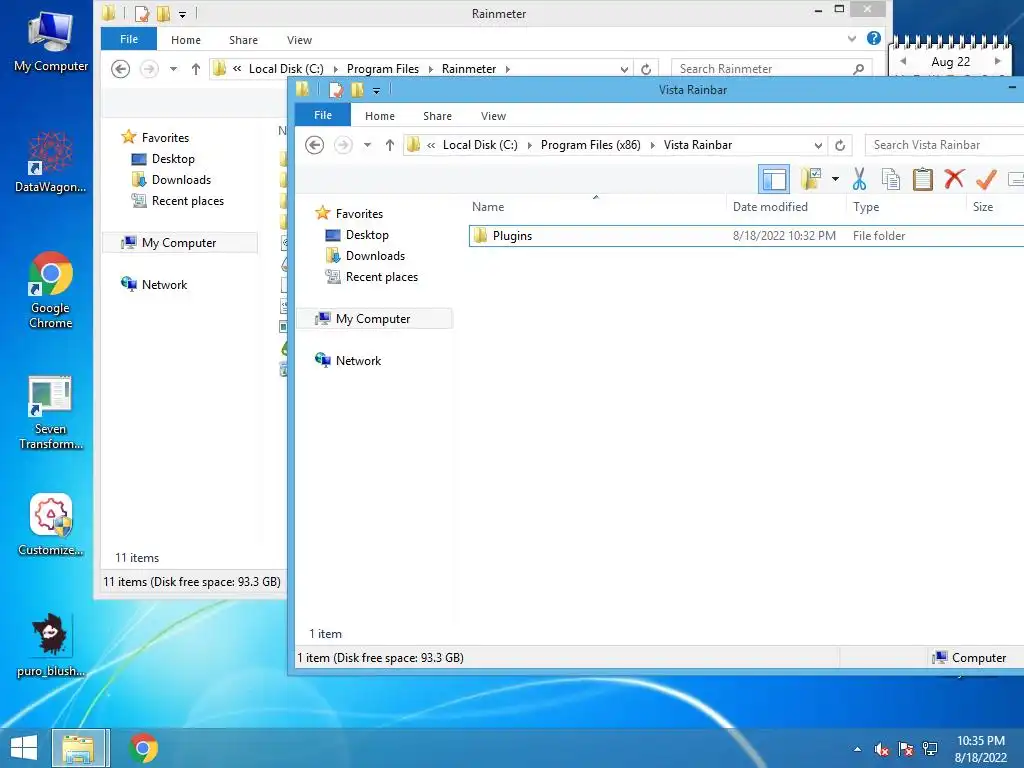Open Google Chrome desktop shortcut
The image size is (1024, 768).
[50, 290]
